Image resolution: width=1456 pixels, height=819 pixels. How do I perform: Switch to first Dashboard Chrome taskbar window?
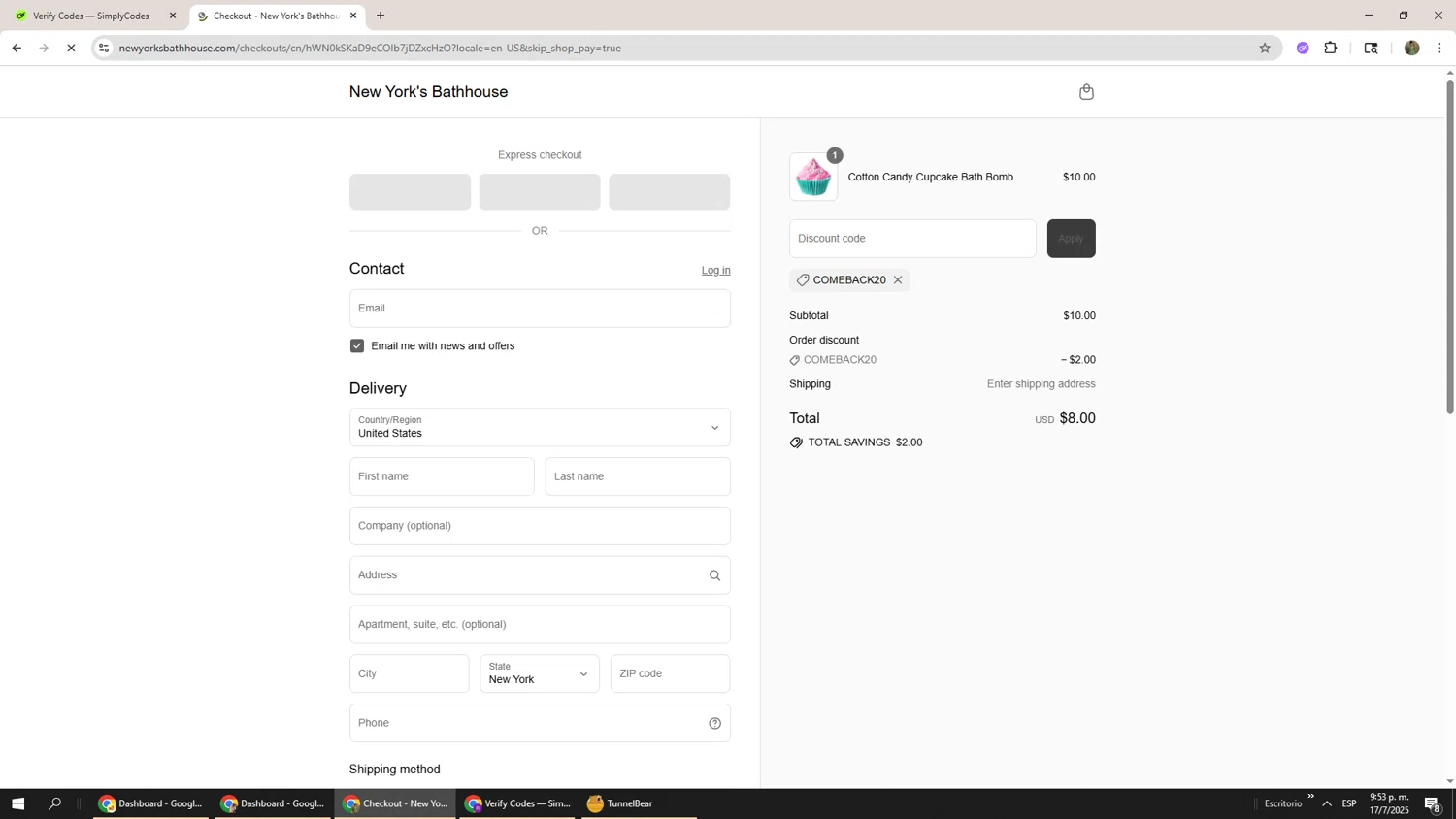[x=150, y=803]
